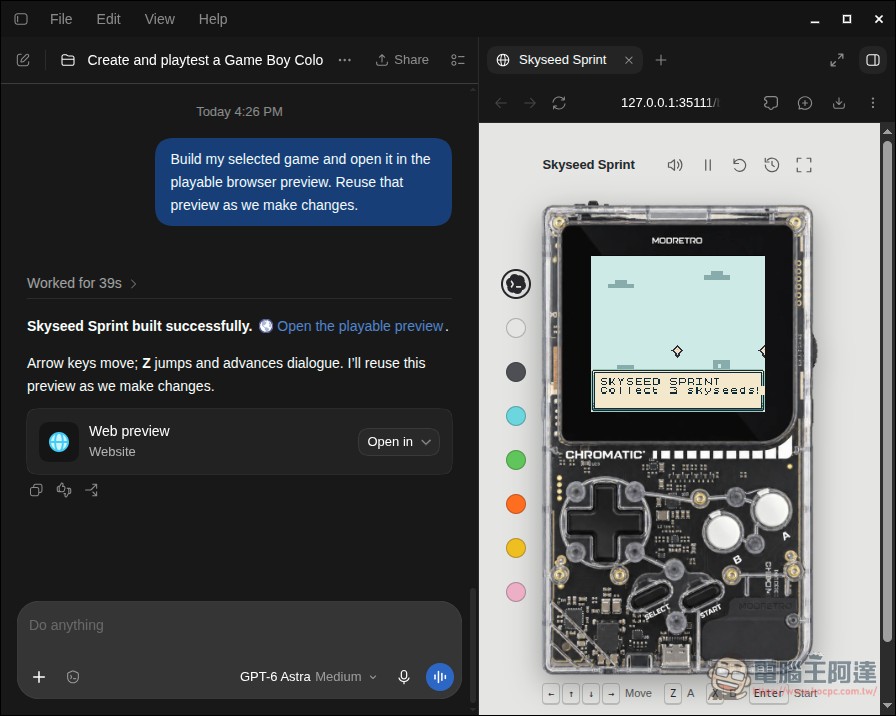This screenshot has width=896, height=716.
Task: Tap the console's B button
Action: click(x=723, y=531)
